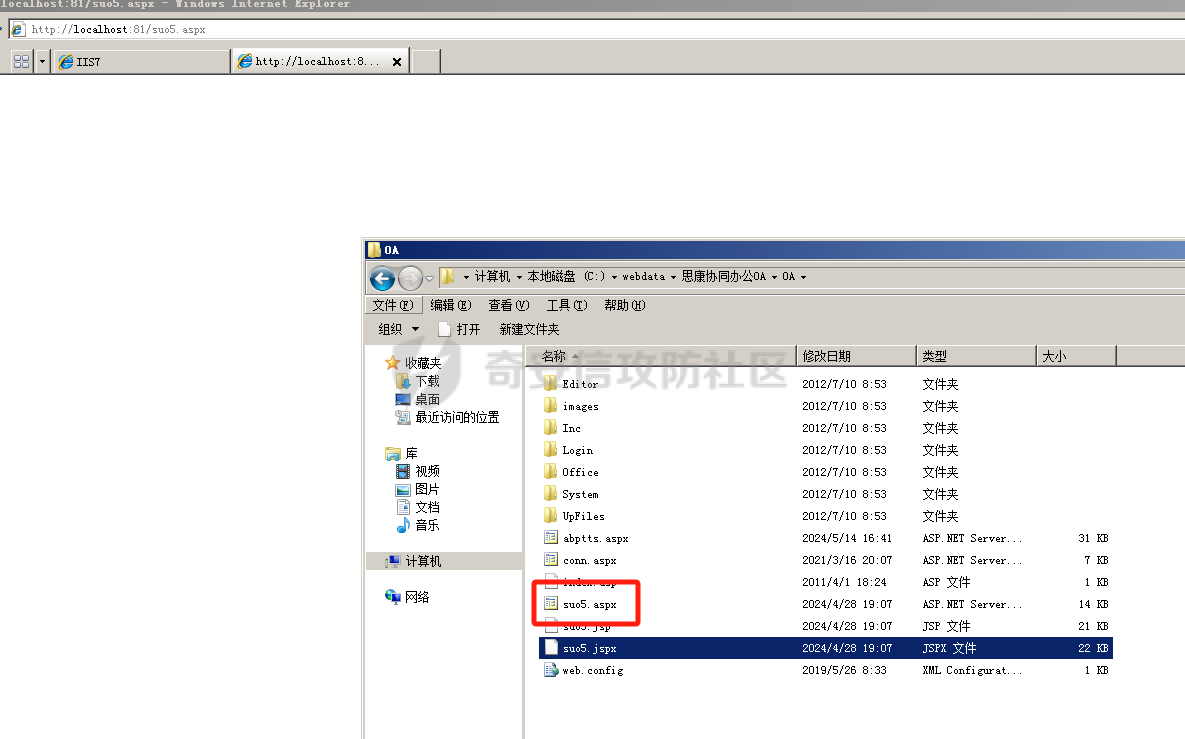Open the 工具(T) menu

567,305
